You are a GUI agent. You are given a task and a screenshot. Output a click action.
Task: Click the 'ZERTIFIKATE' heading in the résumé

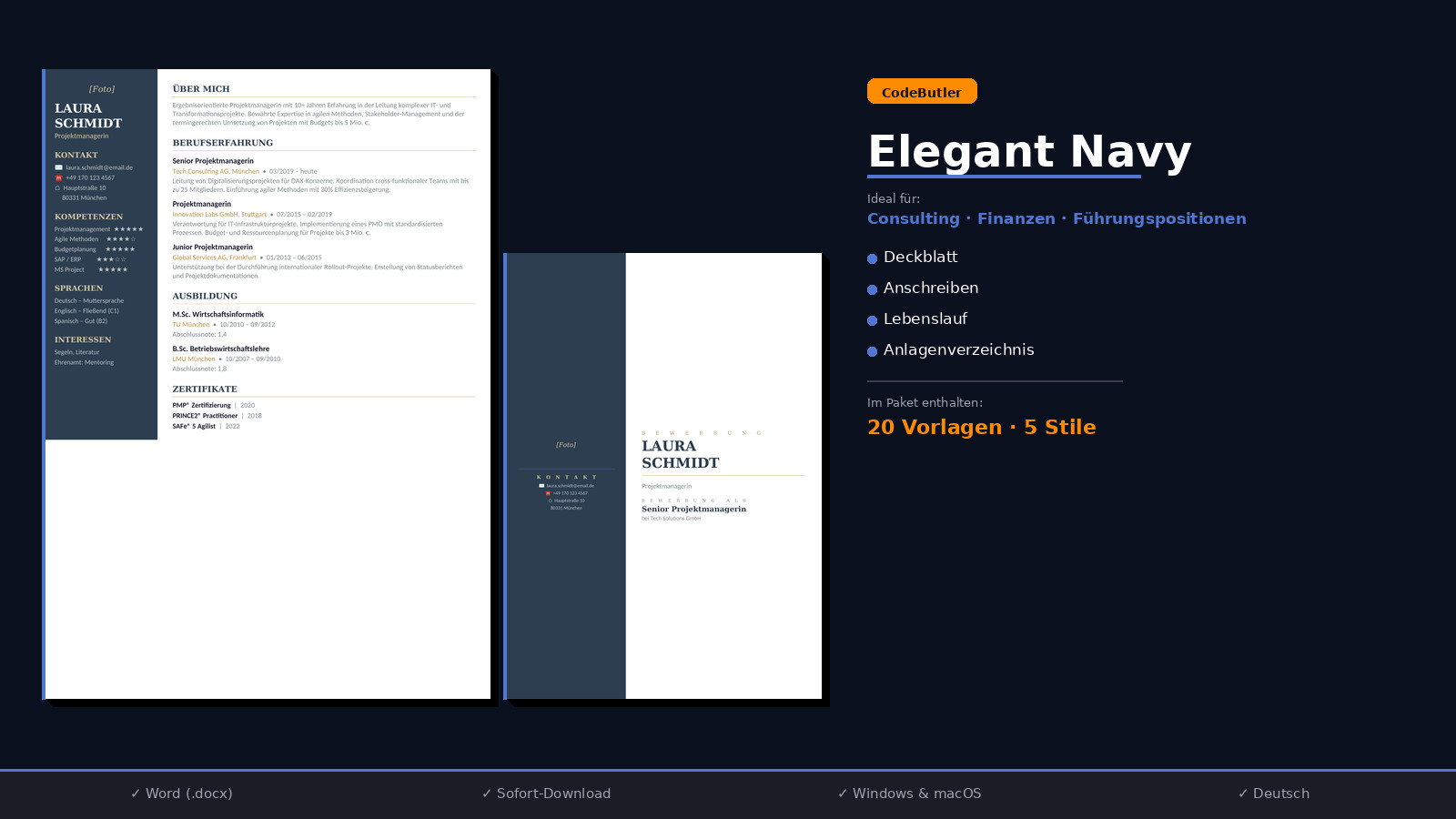pos(205,389)
